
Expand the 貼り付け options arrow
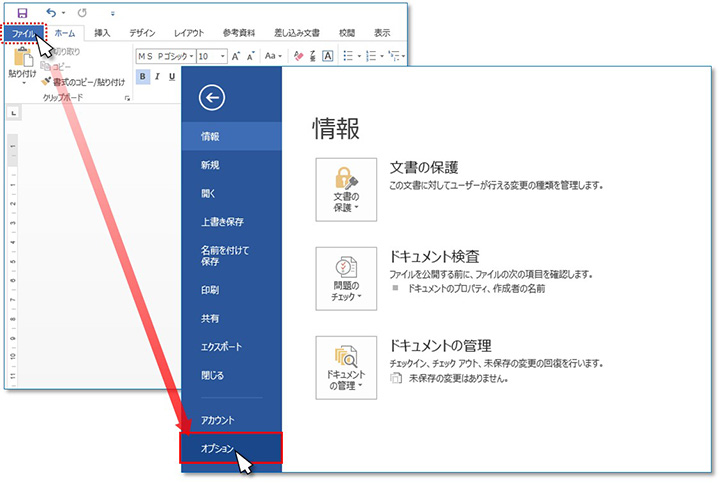24,83
